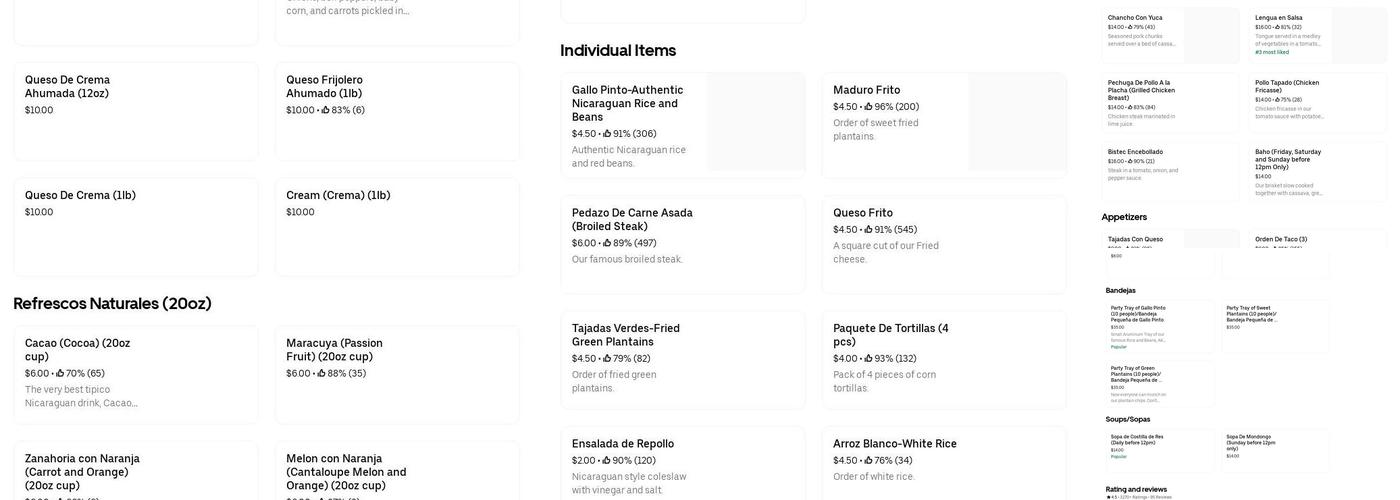The image size is (1400, 500).
Task: Open Sopa De Mondongo item card
Action: click(1277, 450)
